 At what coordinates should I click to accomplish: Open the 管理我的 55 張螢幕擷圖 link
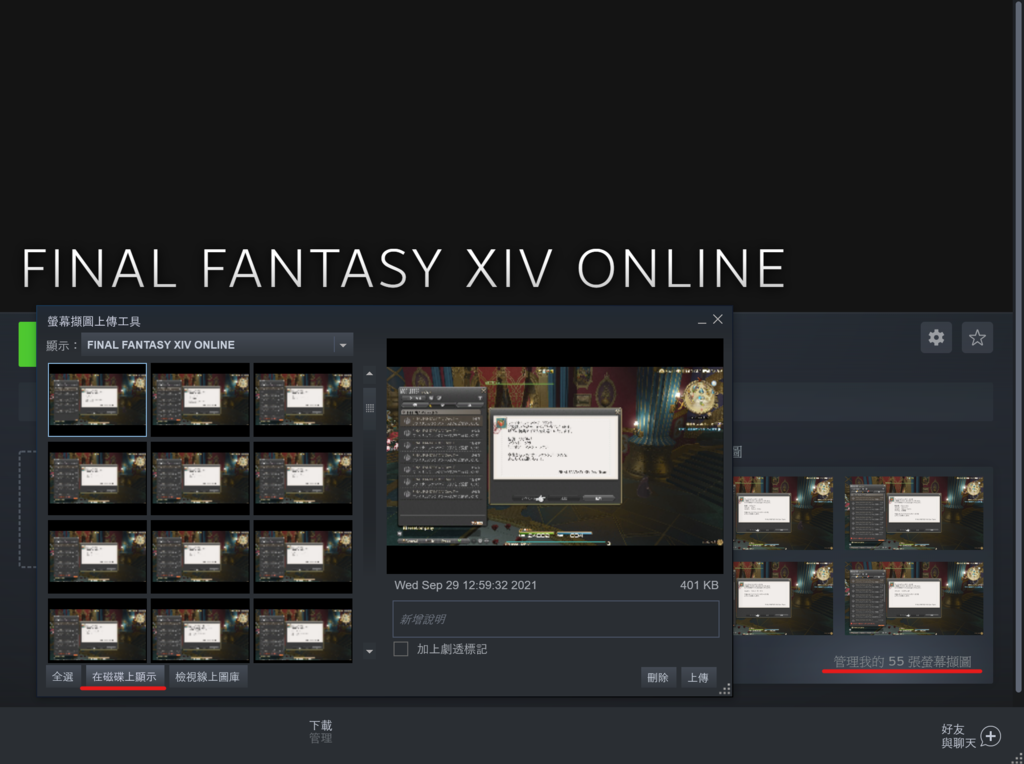pos(902,662)
